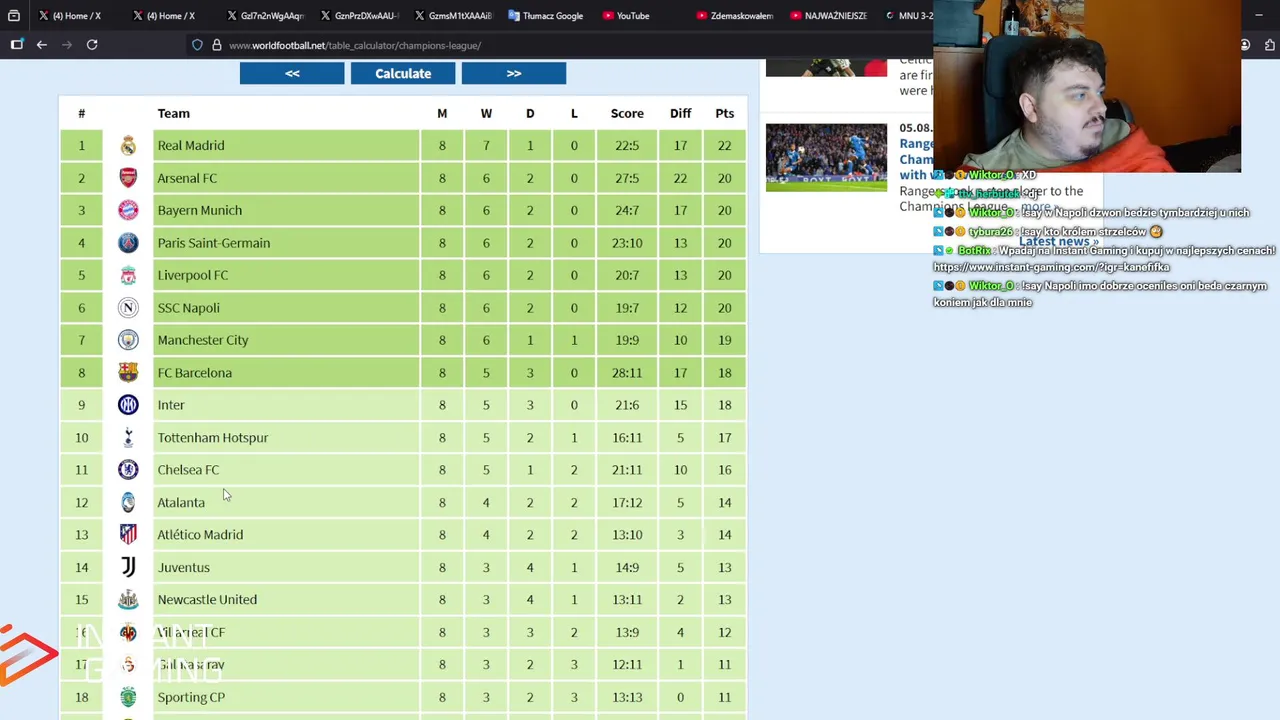Click the Chelsea FC club crest
Image resolution: width=1280 pixels, height=720 pixels.
(x=128, y=470)
